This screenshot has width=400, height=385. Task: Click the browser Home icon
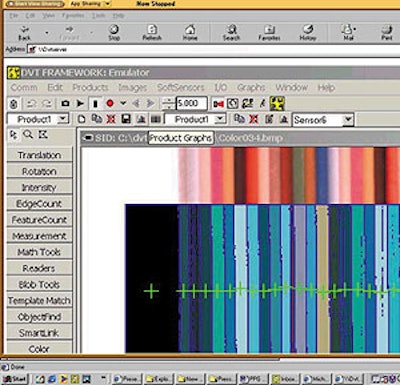[x=190, y=33]
